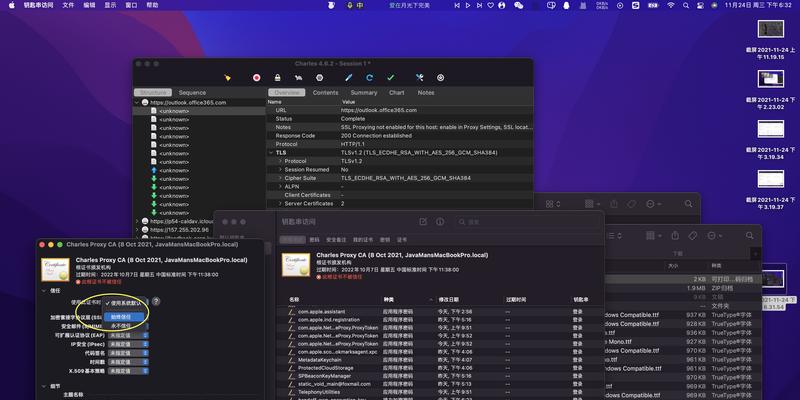Toggle recording with the red record button in Charles
This screenshot has width=800, height=400.
[257, 78]
